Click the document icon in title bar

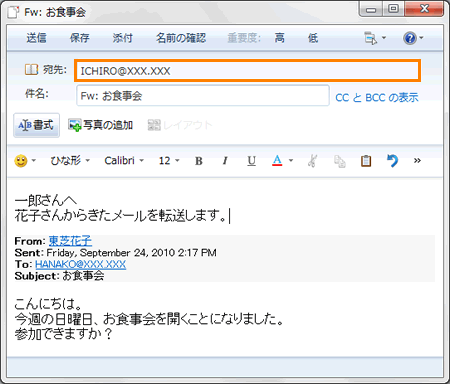click(x=13, y=12)
